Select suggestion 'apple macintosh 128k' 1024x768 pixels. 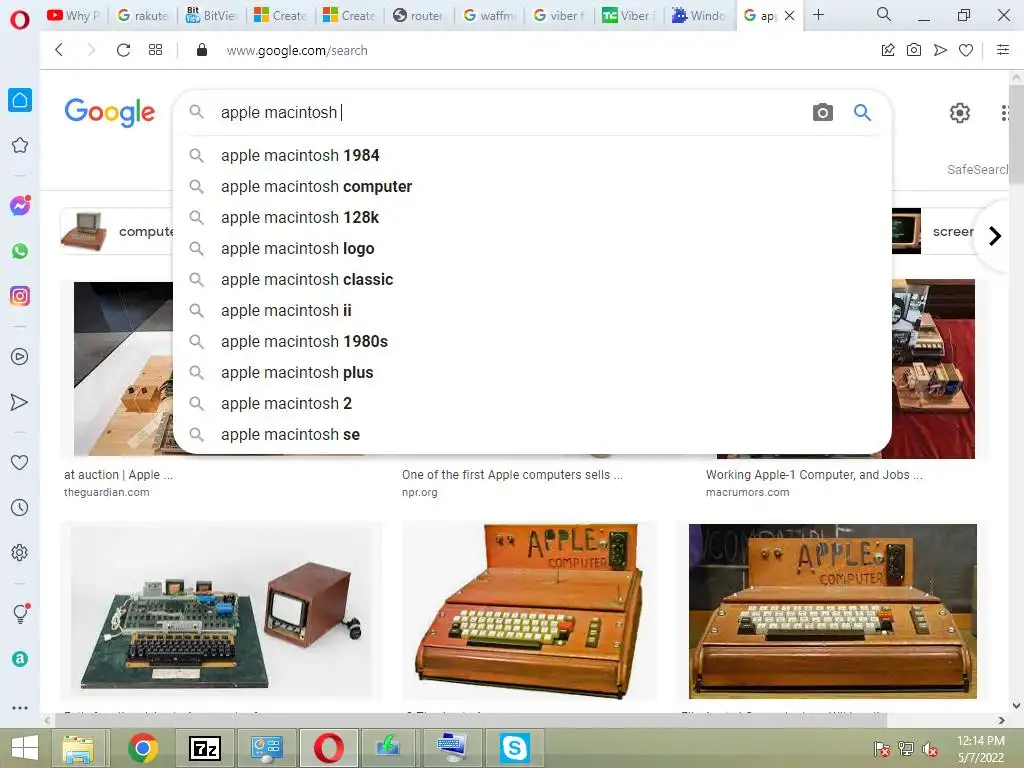532,217
